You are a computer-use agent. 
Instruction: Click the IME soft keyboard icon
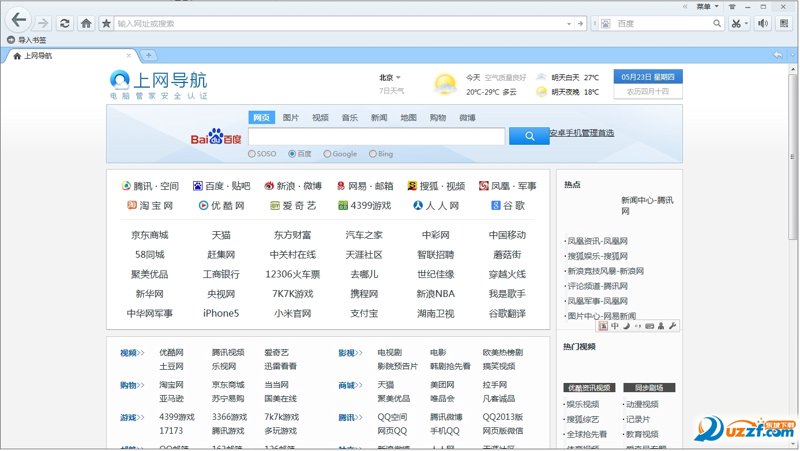[649, 326]
